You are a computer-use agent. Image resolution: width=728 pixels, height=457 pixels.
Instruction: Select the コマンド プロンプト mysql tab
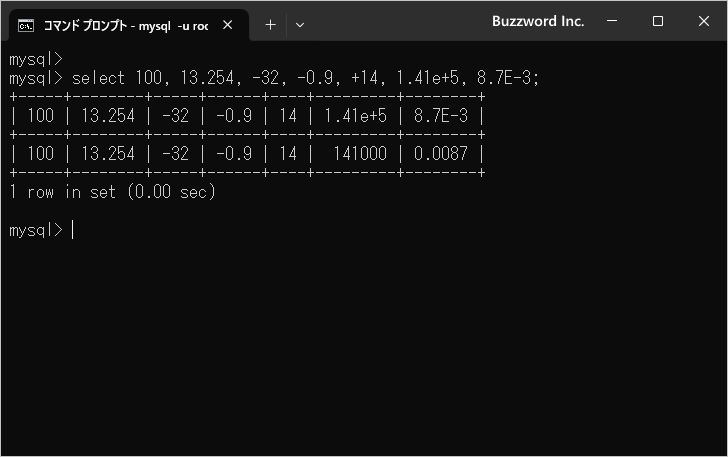click(125, 25)
